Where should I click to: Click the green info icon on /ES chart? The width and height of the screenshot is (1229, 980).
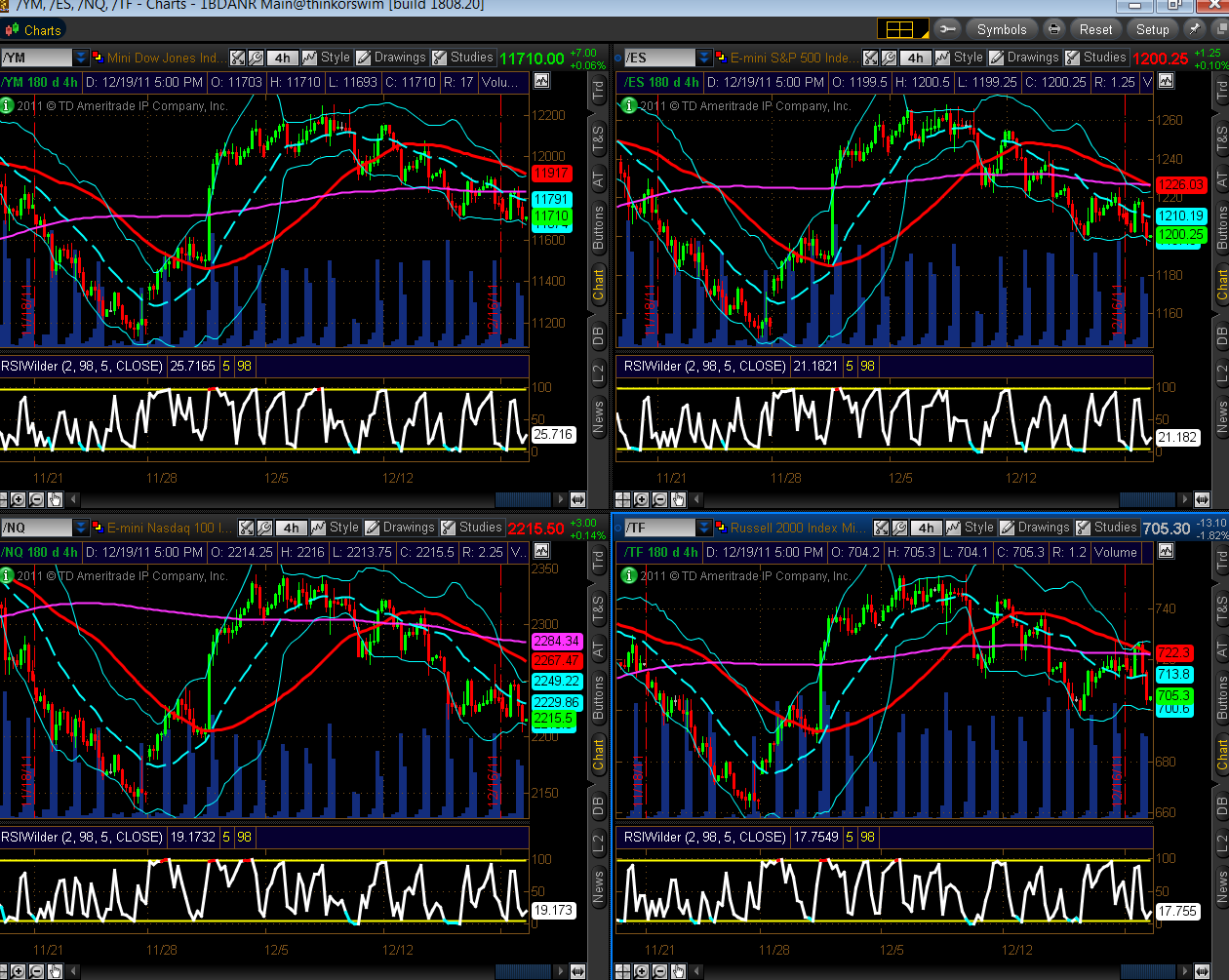(630, 105)
